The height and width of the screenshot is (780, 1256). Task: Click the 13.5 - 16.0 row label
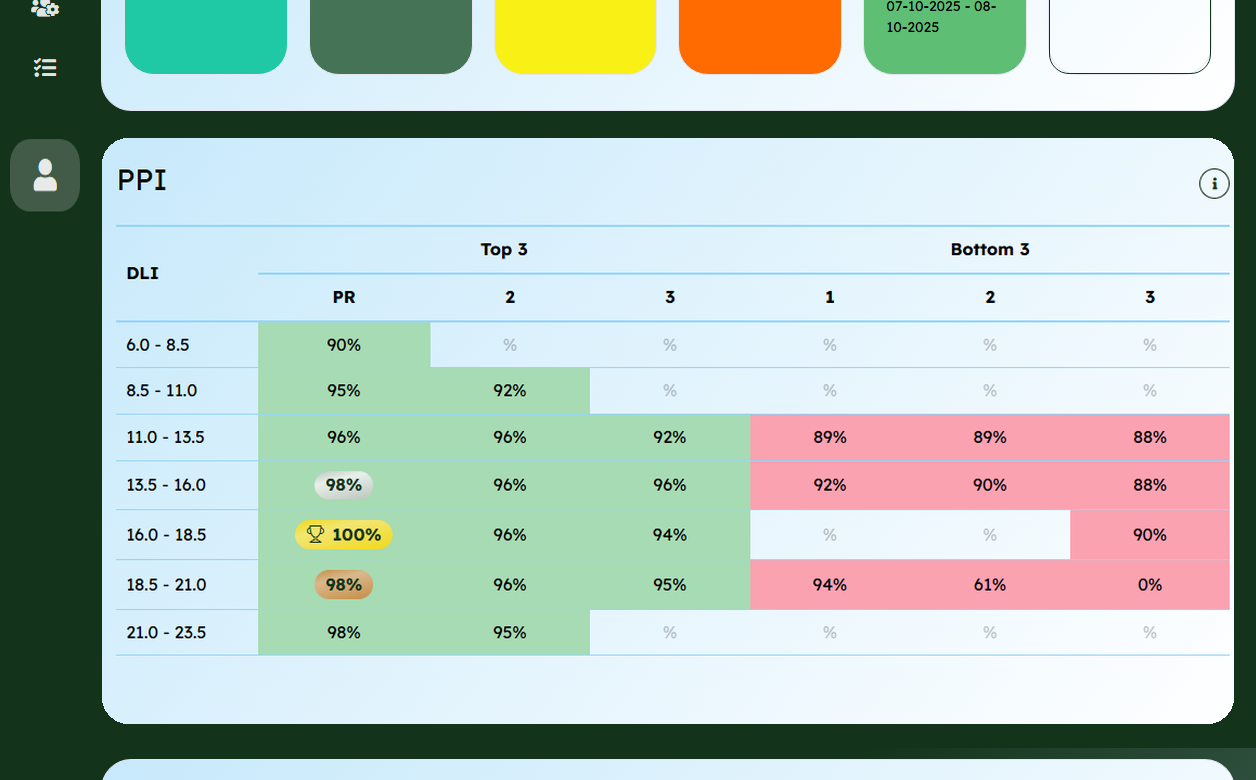click(x=166, y=485)
